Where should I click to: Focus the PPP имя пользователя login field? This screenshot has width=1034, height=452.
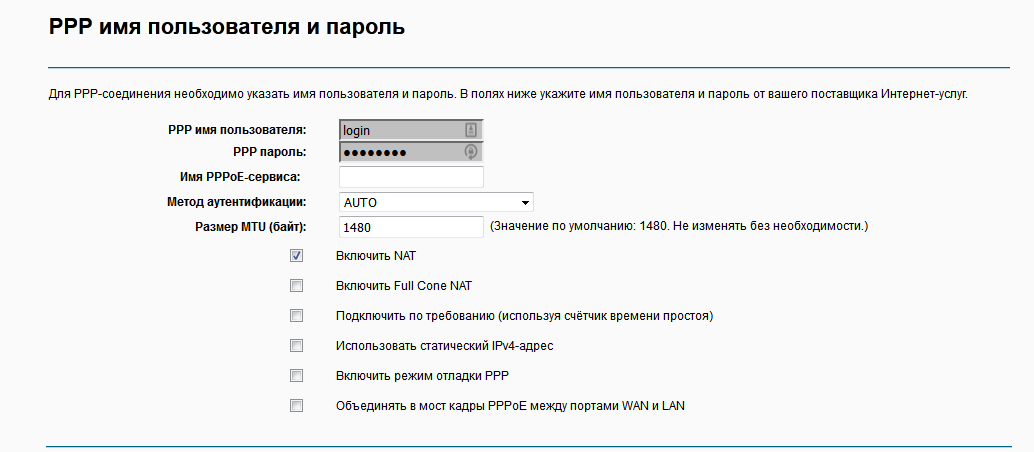click(411, 130)
